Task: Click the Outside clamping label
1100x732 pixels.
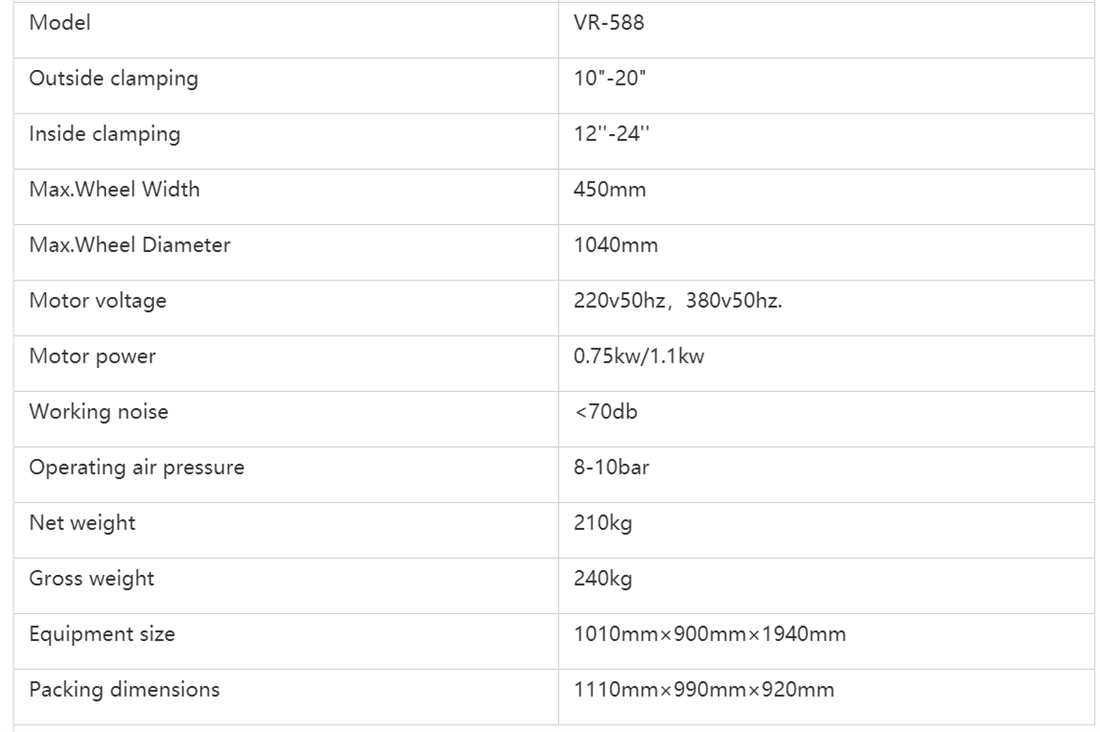Action: (114, 78)
